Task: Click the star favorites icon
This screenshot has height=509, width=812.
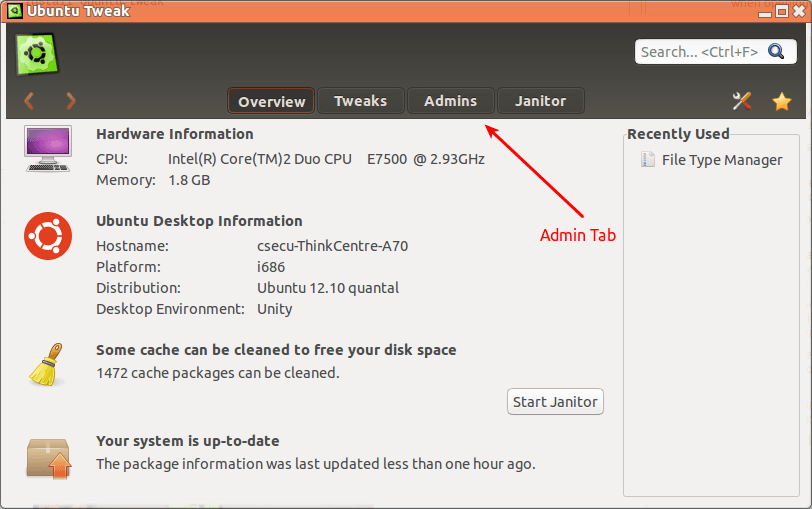Action: 782,101
